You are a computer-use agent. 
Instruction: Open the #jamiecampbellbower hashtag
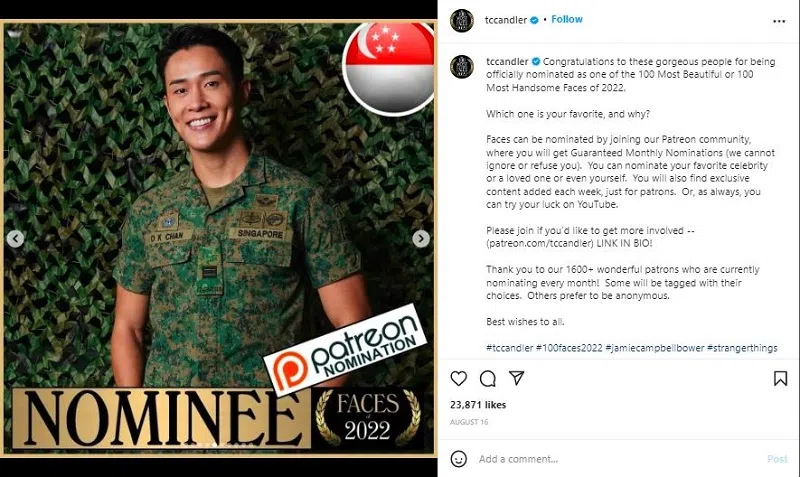click(655, 348)
